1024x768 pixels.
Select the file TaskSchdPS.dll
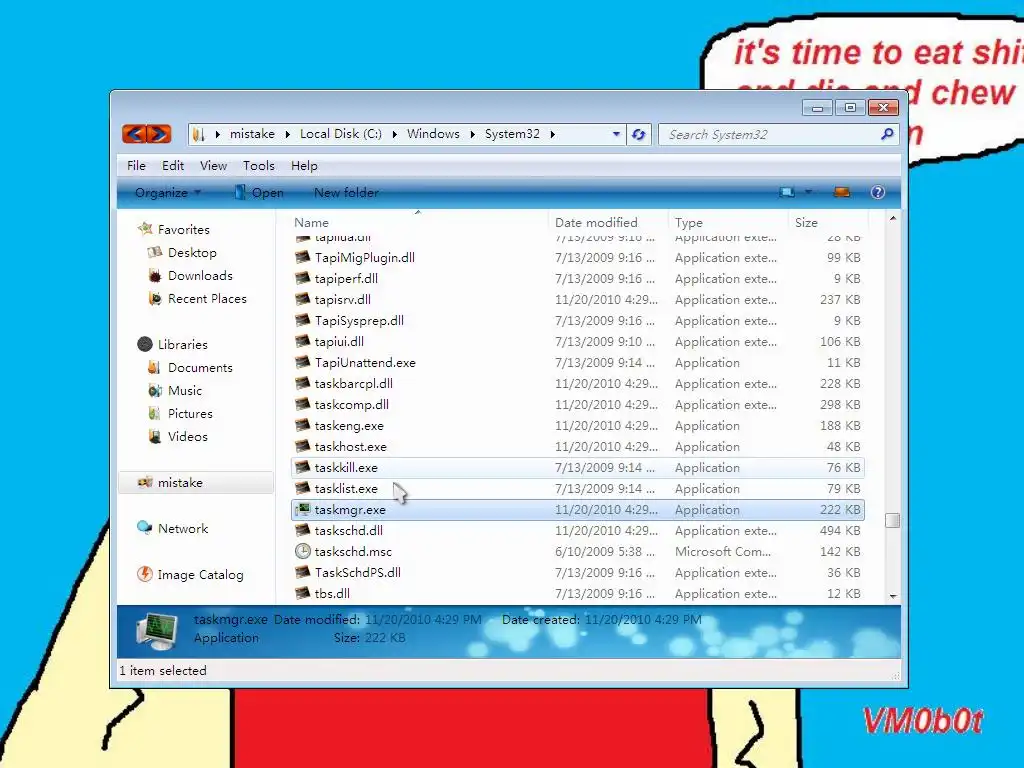click(577, 573)
